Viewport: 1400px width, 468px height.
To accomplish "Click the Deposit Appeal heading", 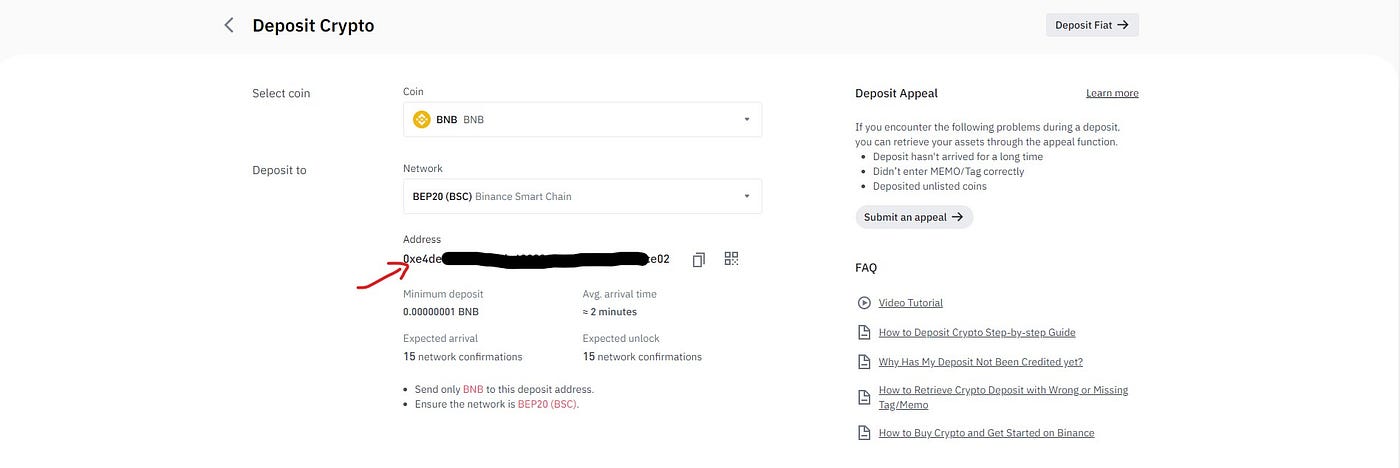I will (x=896, y=93).
